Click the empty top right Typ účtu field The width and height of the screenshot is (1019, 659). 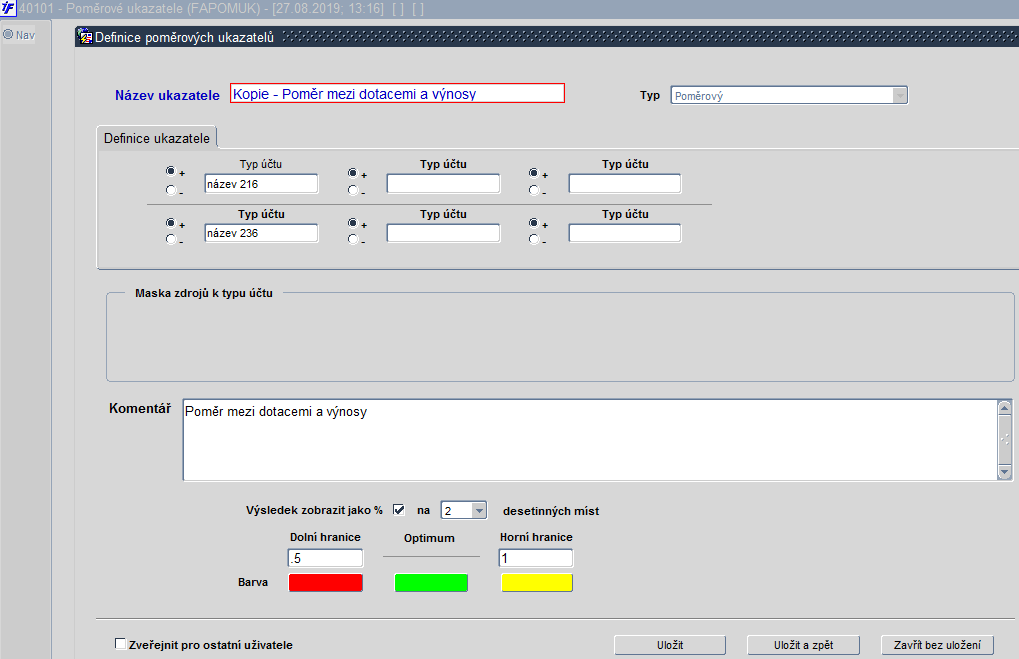(625, 184)
